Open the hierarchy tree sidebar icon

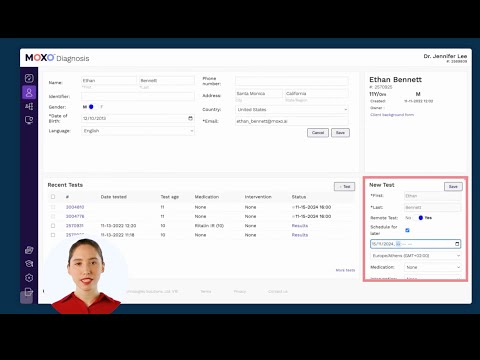(29, 106)
